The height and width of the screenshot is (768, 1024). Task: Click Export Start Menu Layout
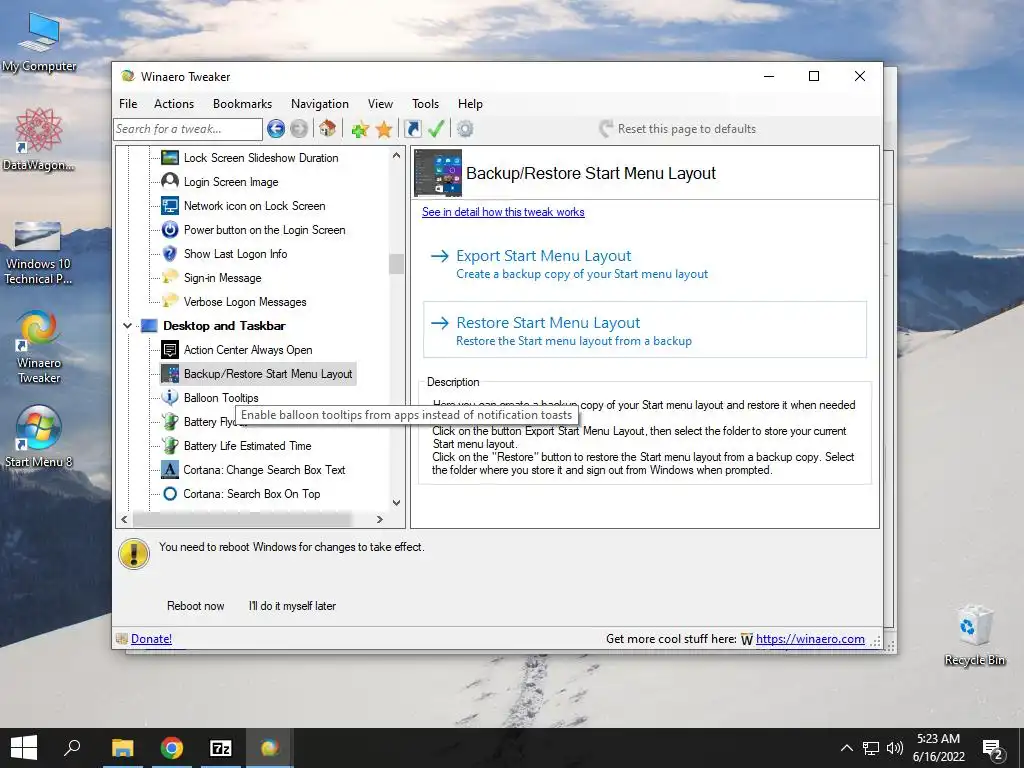click(x=644, y=264)
